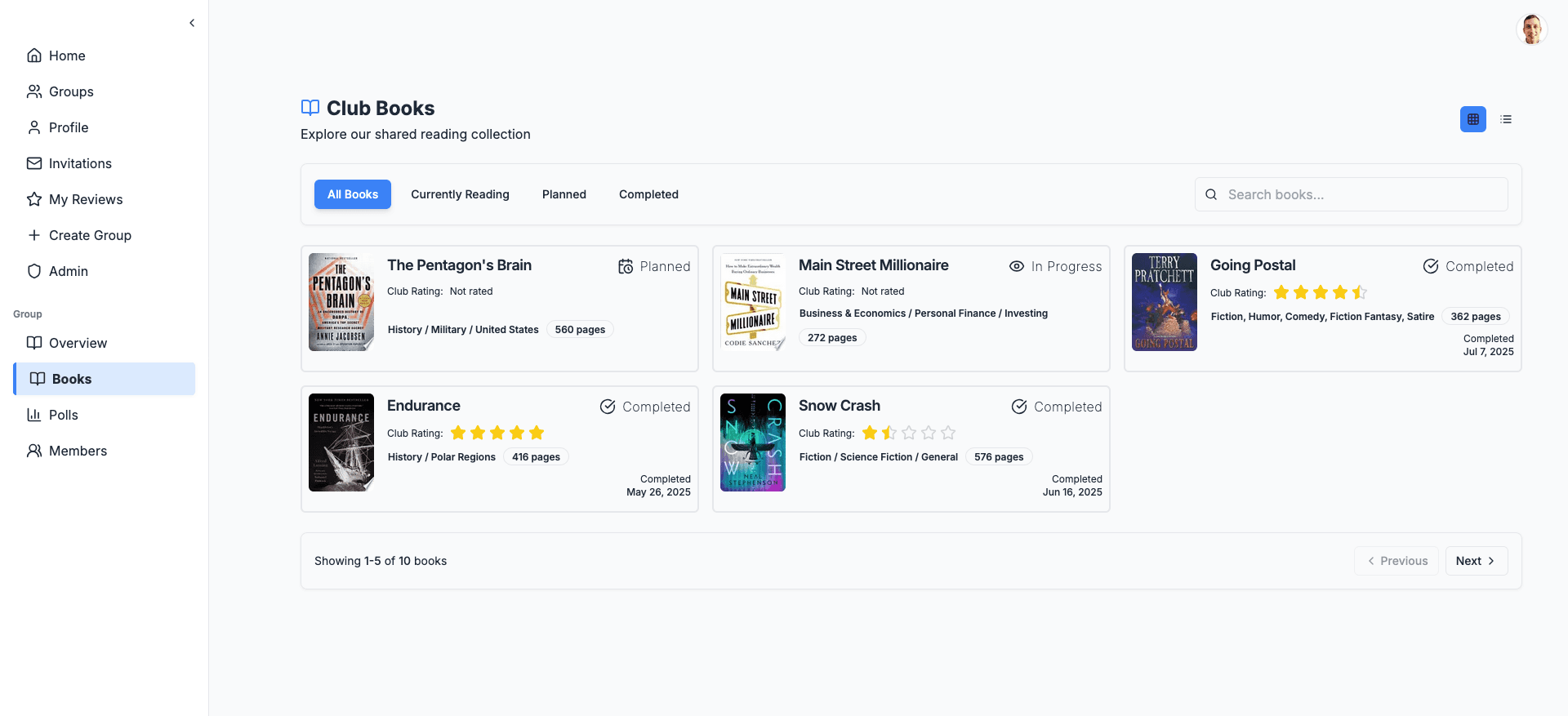Click the In Progress eye icon
Viewport: 1568px width, 716px height.
click(1017, 266)
